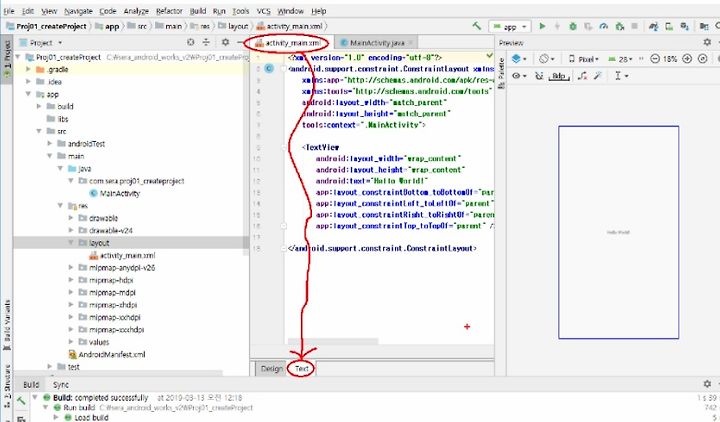The image size is (720, 422).
Task: Expand the androidTest folder
Action: pyautogui.click(x=50, y=143)
